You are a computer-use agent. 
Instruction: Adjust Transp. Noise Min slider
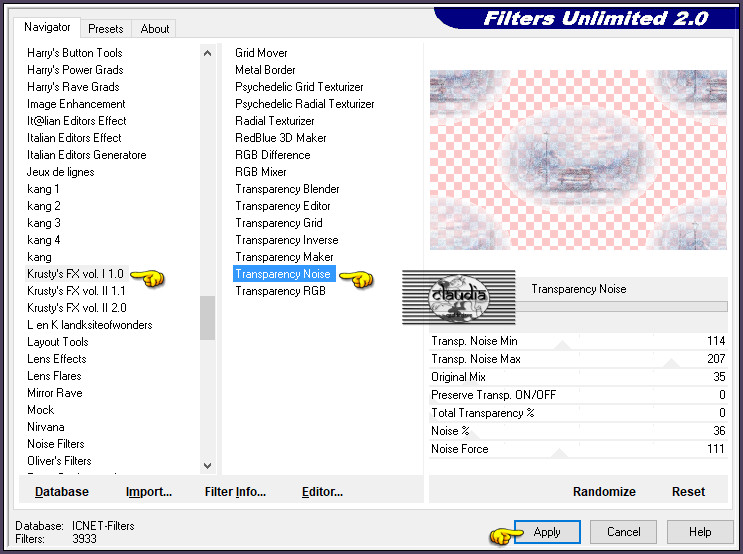pos(578,341)
